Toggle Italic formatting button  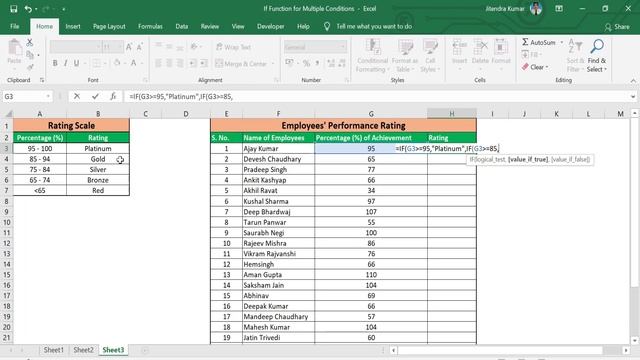65,63
